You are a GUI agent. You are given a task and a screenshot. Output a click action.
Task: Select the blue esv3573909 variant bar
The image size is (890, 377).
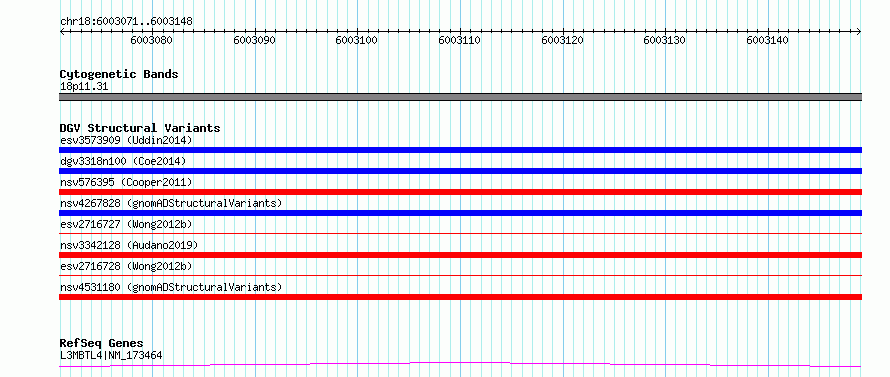[460, 150]
